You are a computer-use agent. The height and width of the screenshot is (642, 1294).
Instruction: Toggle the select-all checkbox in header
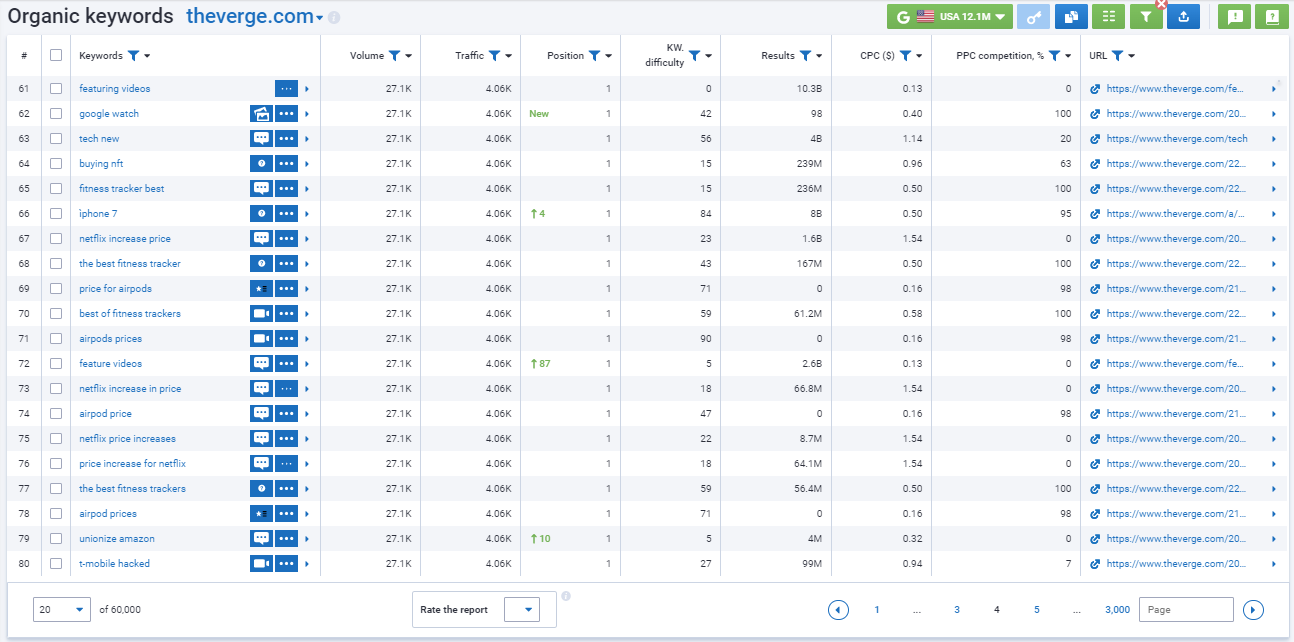[56, 56]
